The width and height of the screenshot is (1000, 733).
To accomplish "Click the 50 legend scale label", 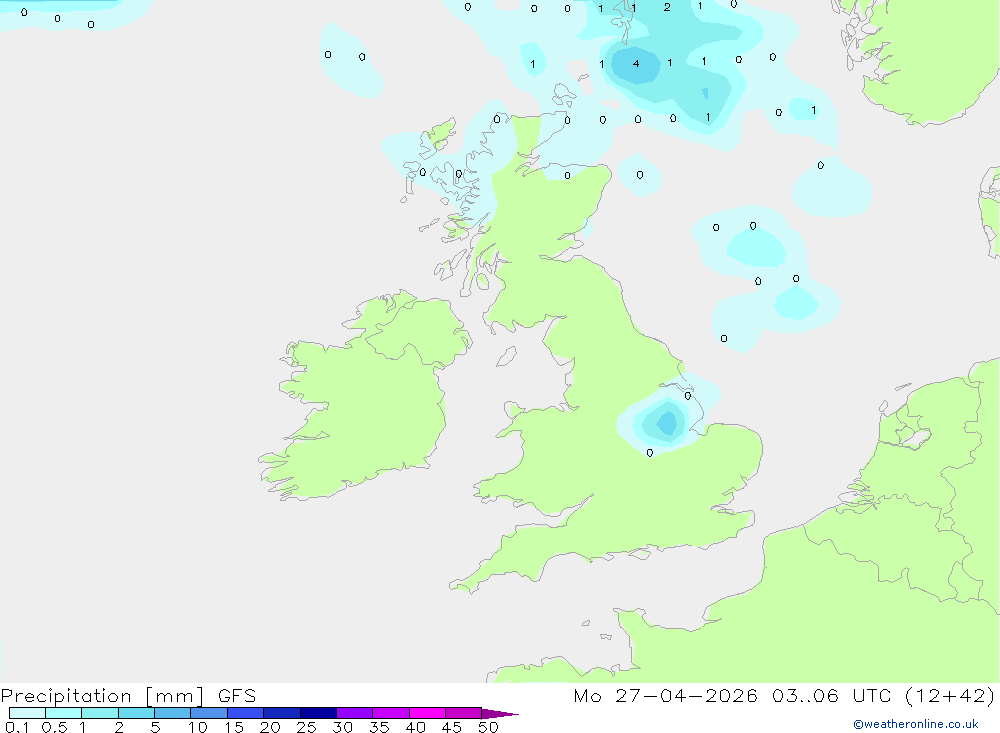I will click(489, 727).
